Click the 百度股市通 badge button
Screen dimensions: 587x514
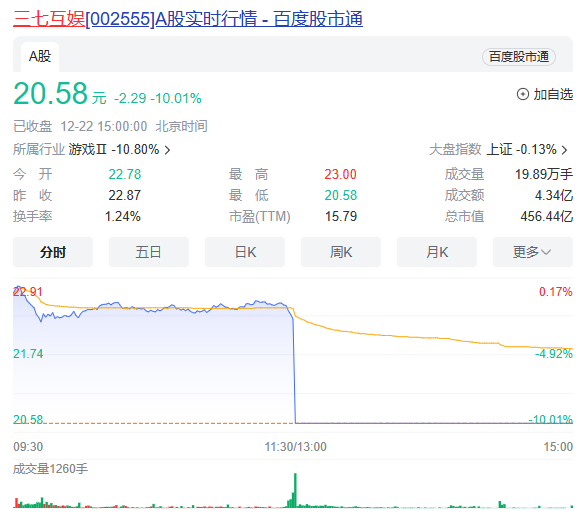point(518,57)
